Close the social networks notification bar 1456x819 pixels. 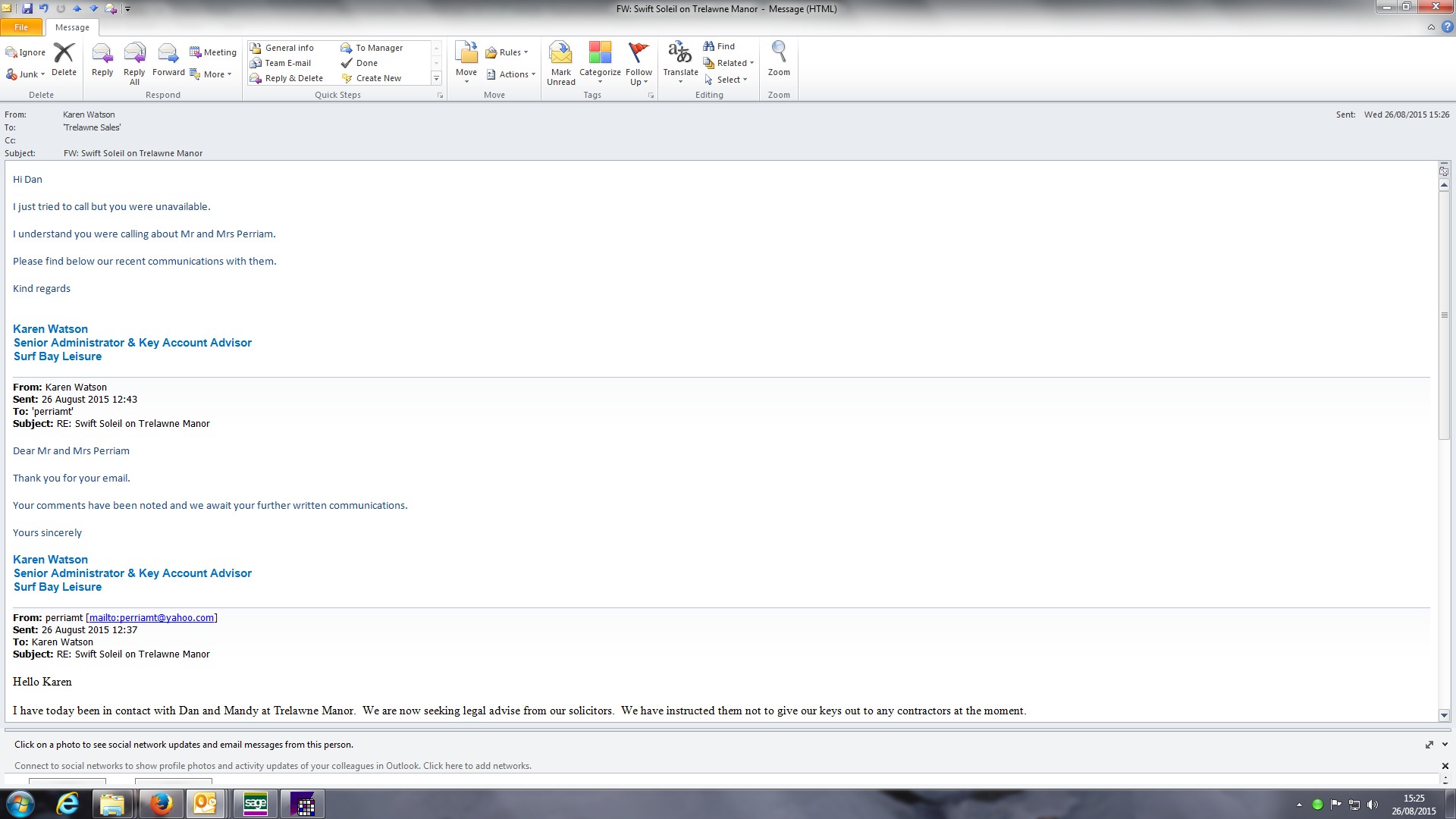point(1445,766)
